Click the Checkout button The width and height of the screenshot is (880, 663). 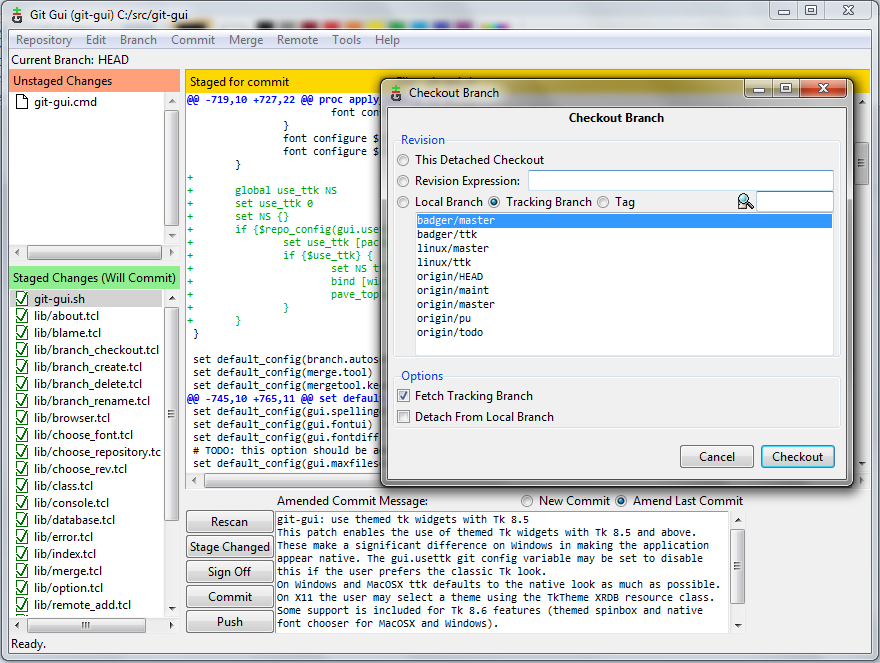[x=797, y=456]
